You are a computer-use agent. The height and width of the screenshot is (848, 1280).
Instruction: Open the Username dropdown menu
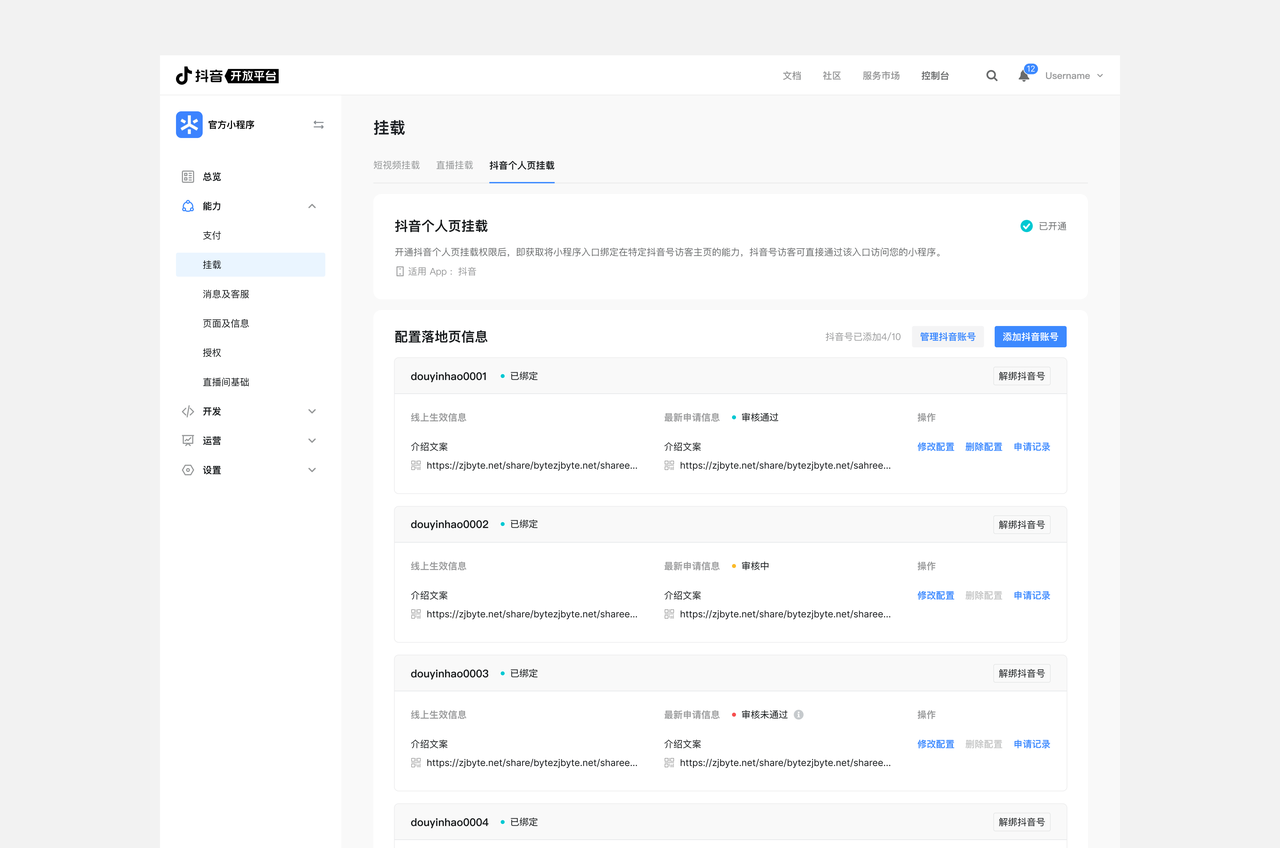[x=1074, y=76]
